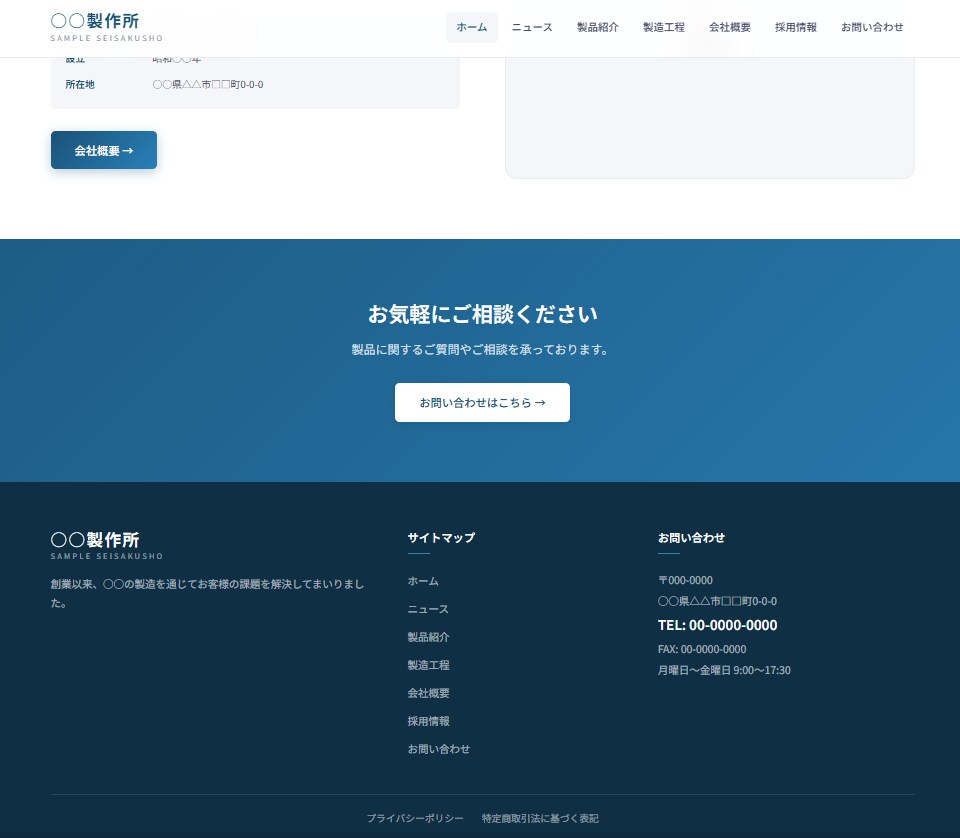Click the サイトマップ footer heading
This screenshot has width=960, height=838.
pos(441,537)
